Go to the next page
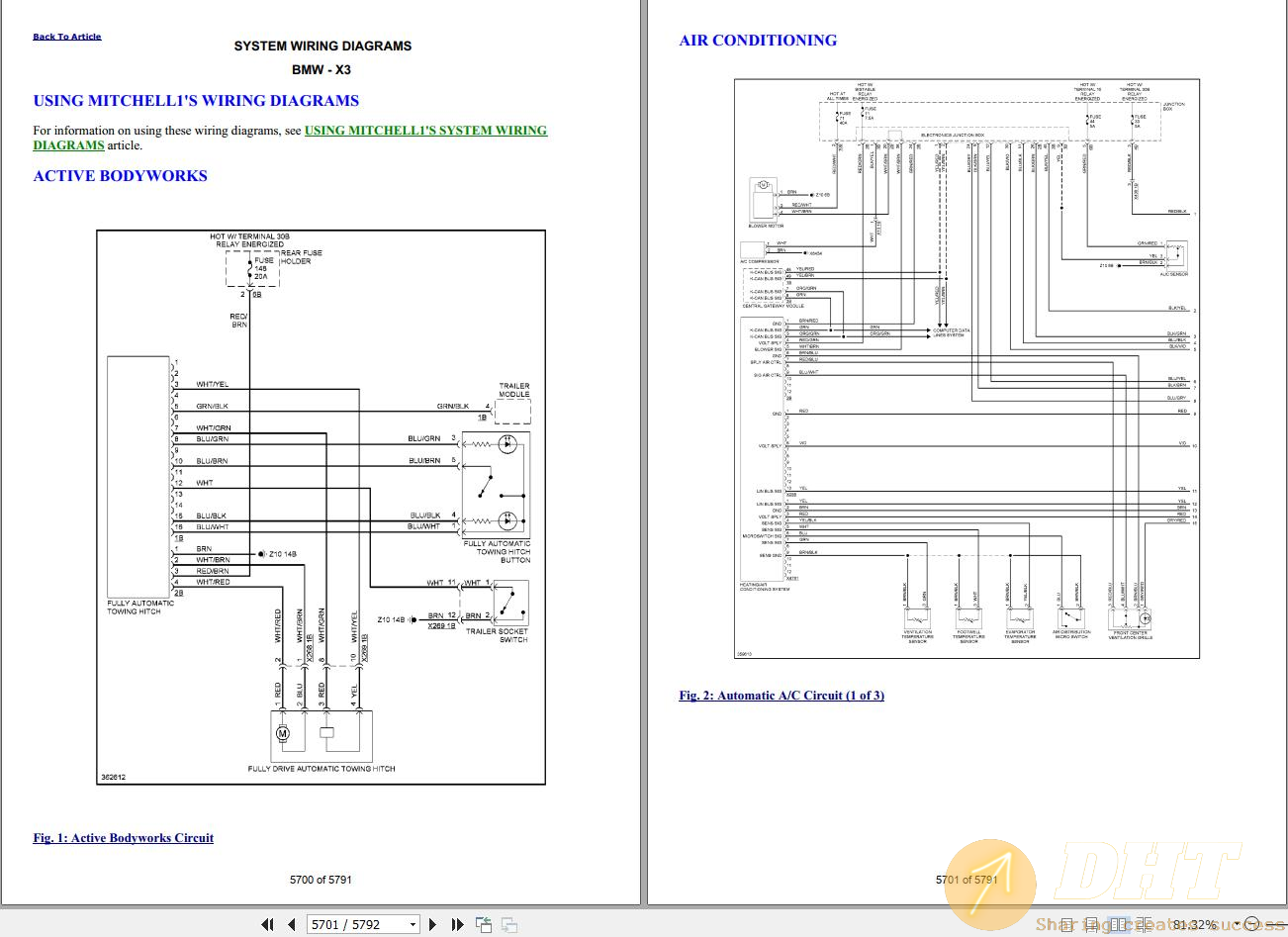The image size is (1288, 937). click(x=432, y=924)
